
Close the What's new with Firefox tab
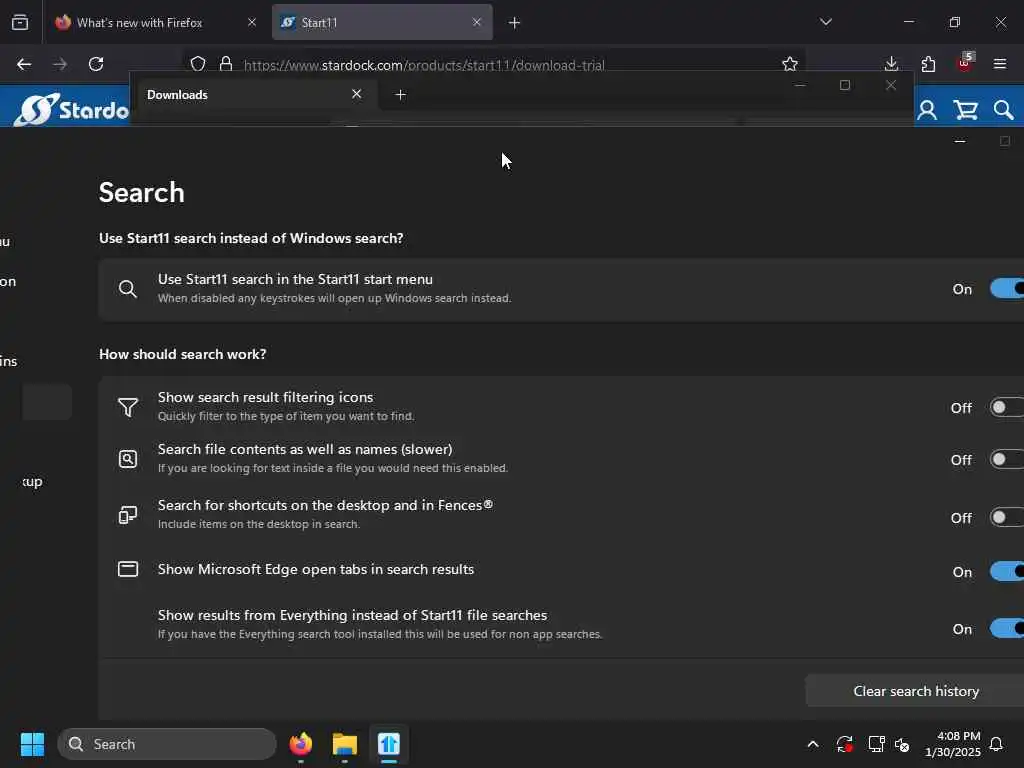pos(252,22)
